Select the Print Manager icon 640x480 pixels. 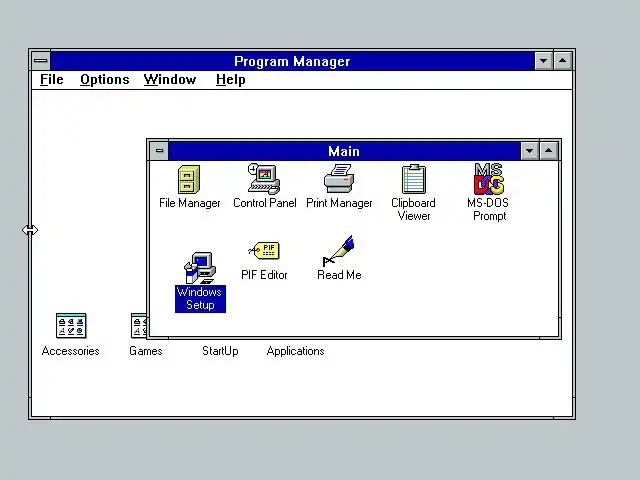pyautogui.click(x=339, y=178)
